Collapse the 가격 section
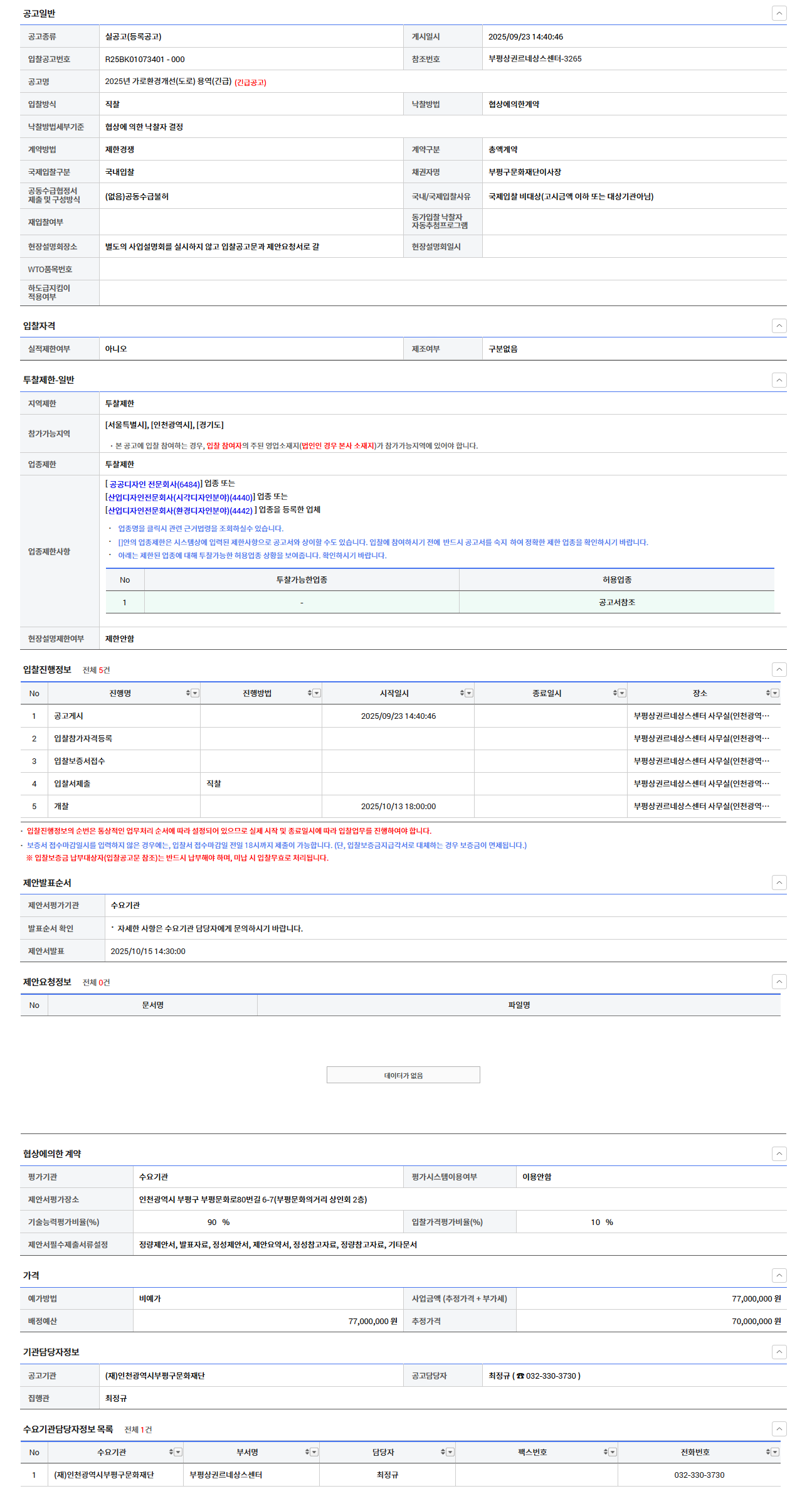This screenshot has width=812, height=1501. coord(779,1275)
